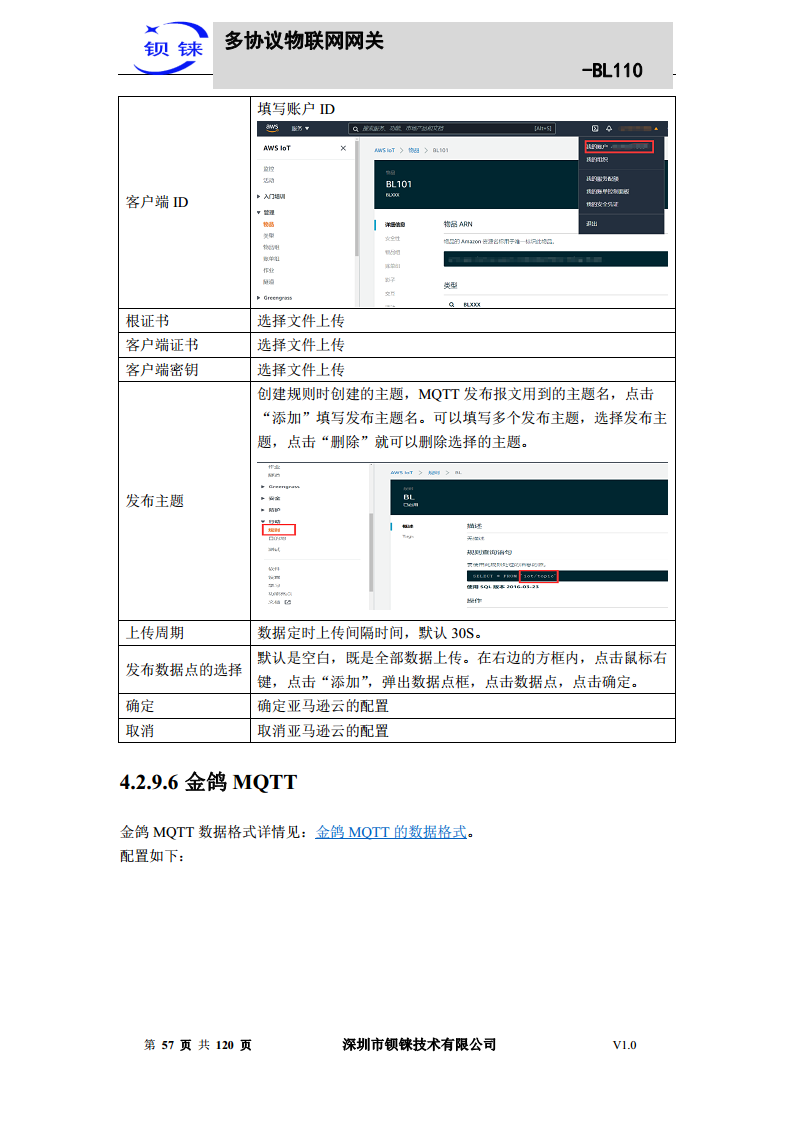The image size is (793, 1122).
Task: Click the 确定 label cell
Action: [185, 706]
